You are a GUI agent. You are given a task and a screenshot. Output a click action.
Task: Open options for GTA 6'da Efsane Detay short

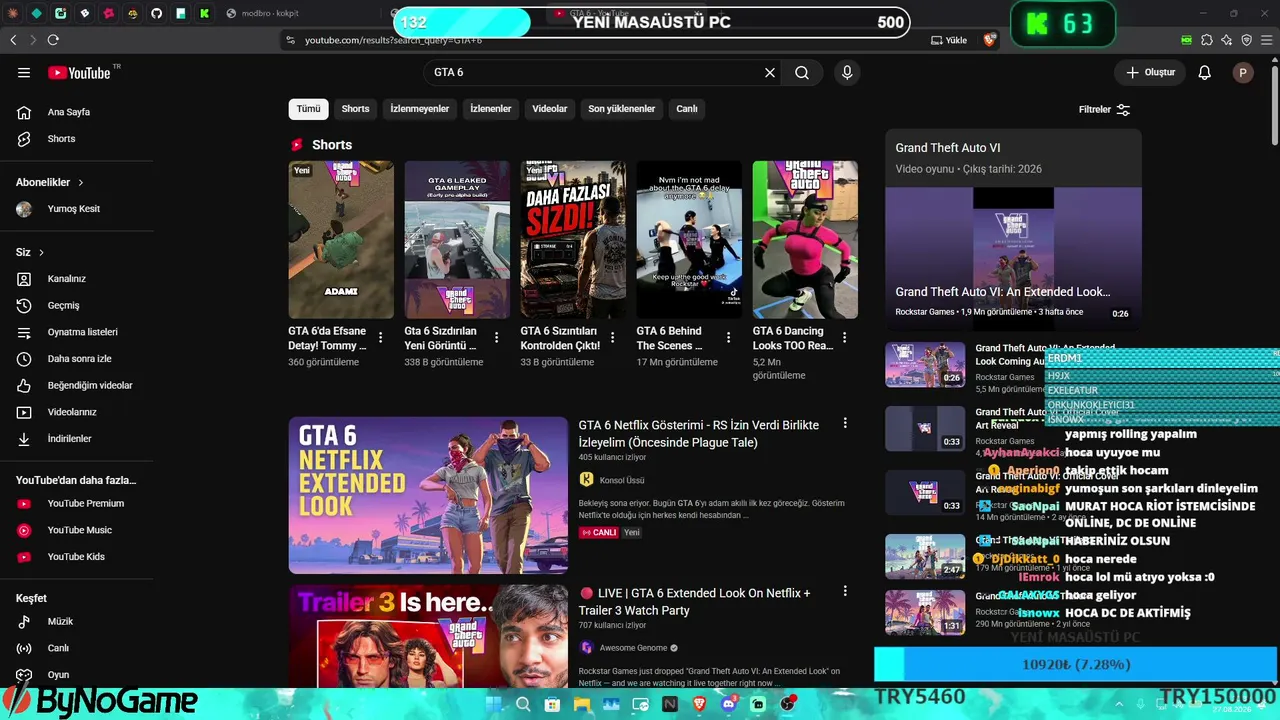click(381, 338)
